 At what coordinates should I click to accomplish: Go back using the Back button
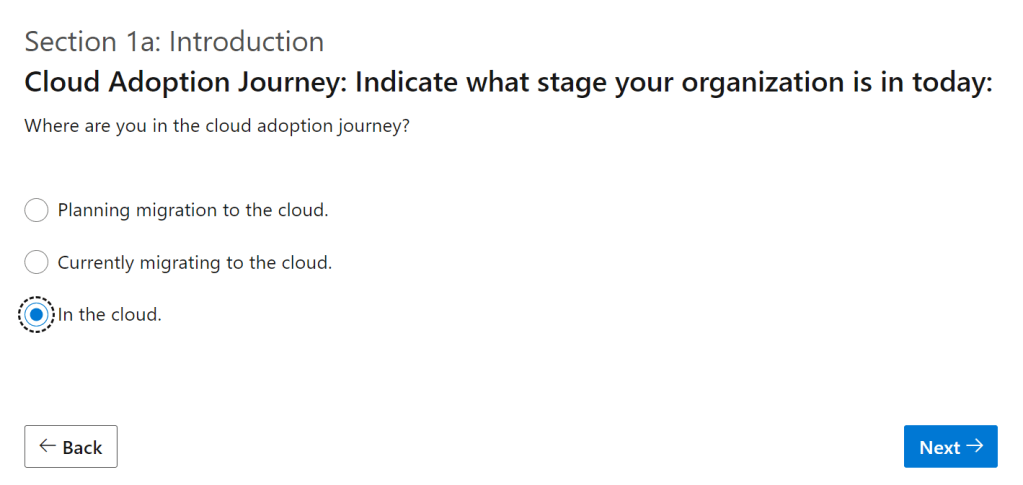pos(71,447)
